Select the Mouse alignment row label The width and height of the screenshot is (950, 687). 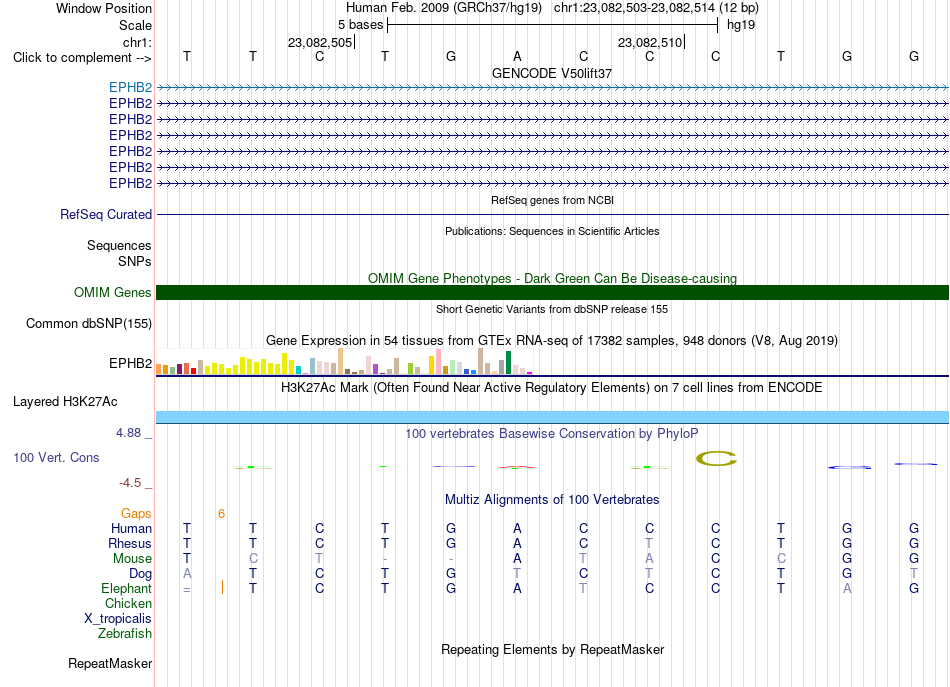[x=132, y=559]
